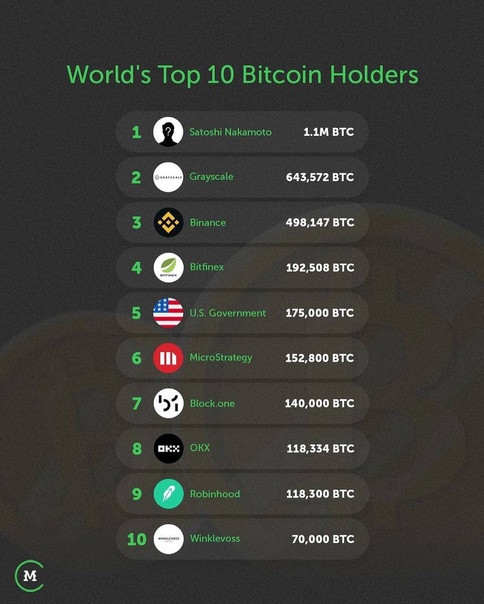
Task: Click the Satoshi Nakamoto silhouette icon
Action: coord(168,132)
